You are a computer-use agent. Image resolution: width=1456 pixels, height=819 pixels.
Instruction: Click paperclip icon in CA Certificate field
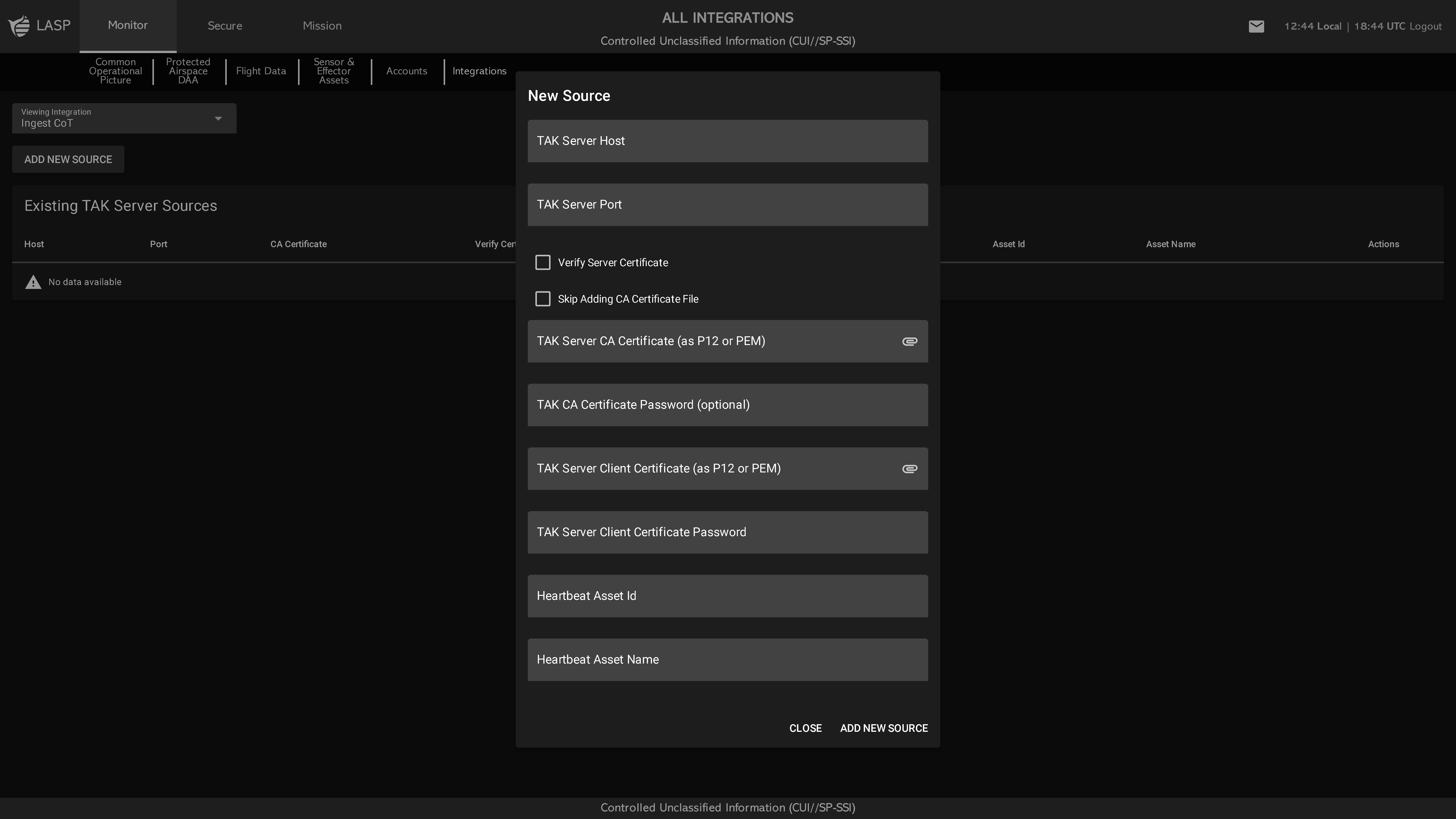(909, 341)
